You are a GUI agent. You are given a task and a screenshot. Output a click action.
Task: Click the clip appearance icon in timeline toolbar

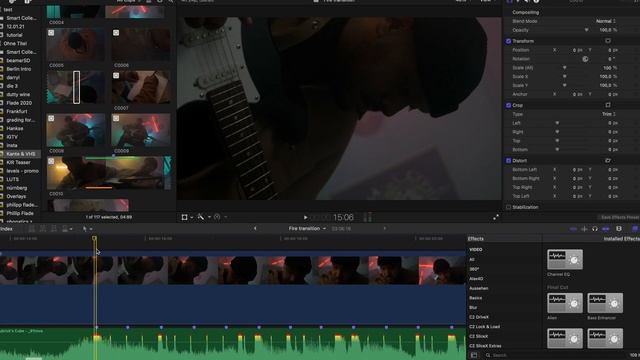click(65, 229)
